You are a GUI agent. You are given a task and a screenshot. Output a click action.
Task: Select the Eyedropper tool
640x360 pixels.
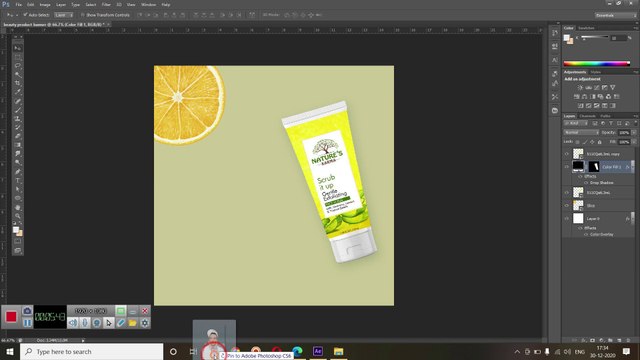pyautogui.click(x=18, y=92)
